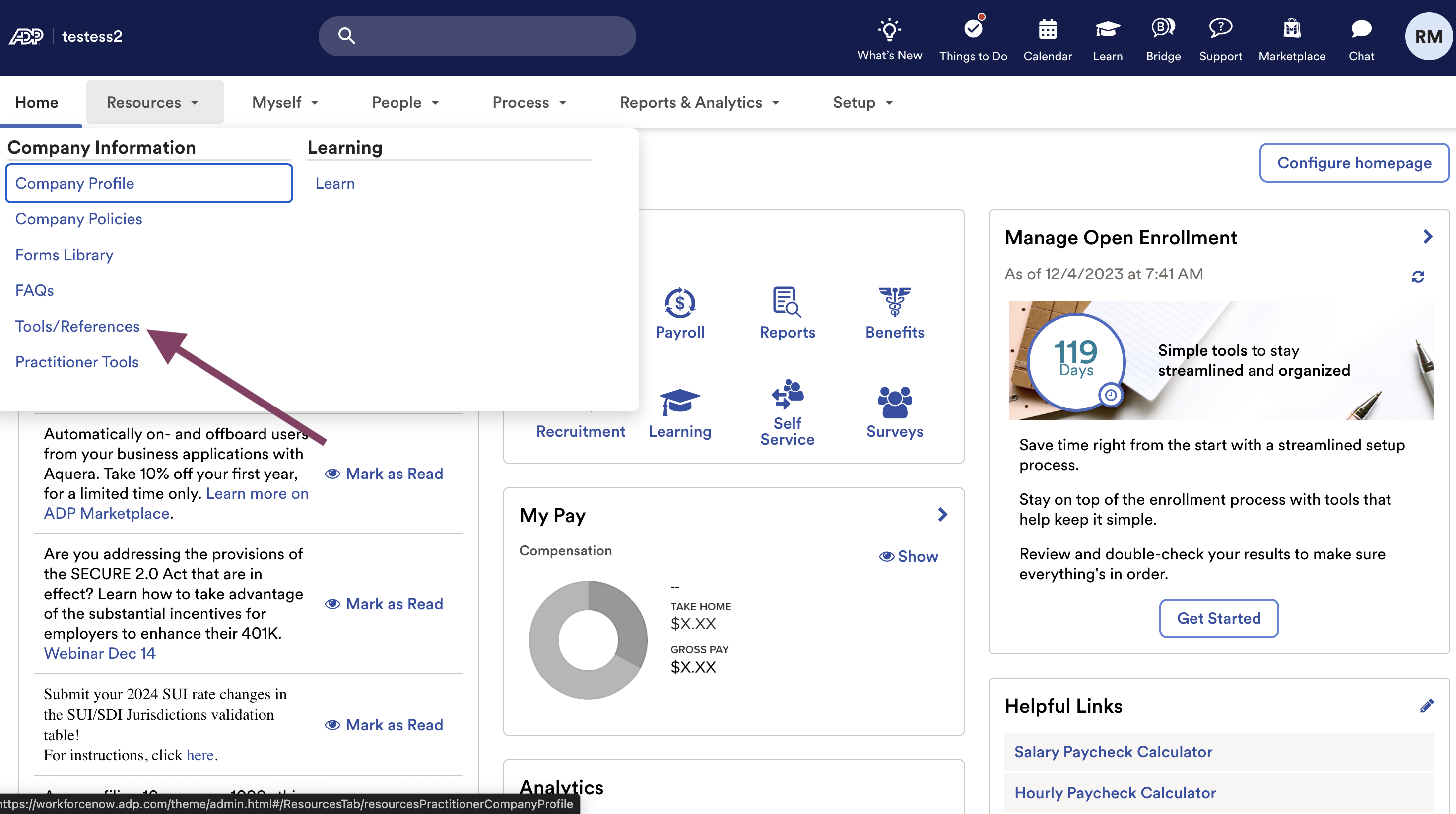Show compensation in My Pay
Image resolution: width=1456 pixels, height=814 pixels.
(x=908, y=556)
